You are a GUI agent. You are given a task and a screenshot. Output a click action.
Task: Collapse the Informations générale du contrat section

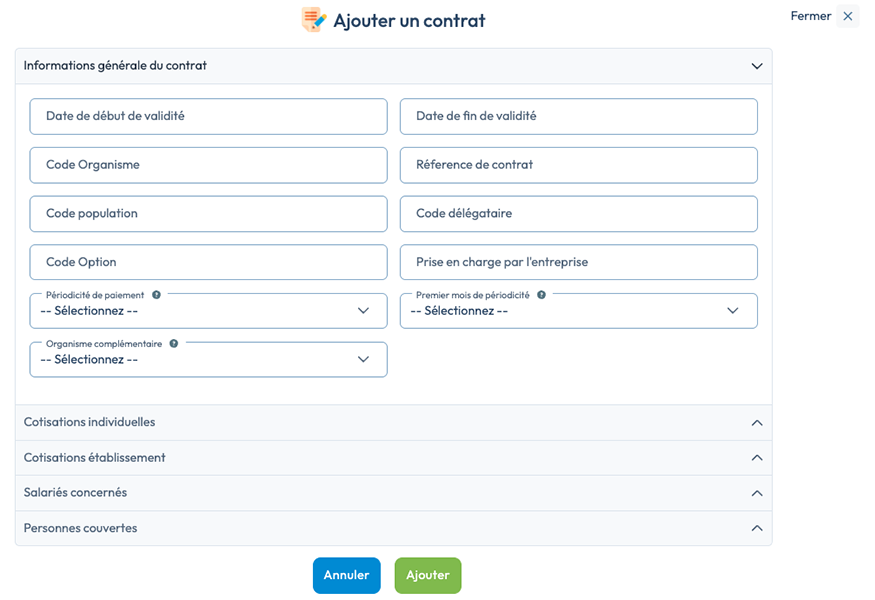point(393,66)
